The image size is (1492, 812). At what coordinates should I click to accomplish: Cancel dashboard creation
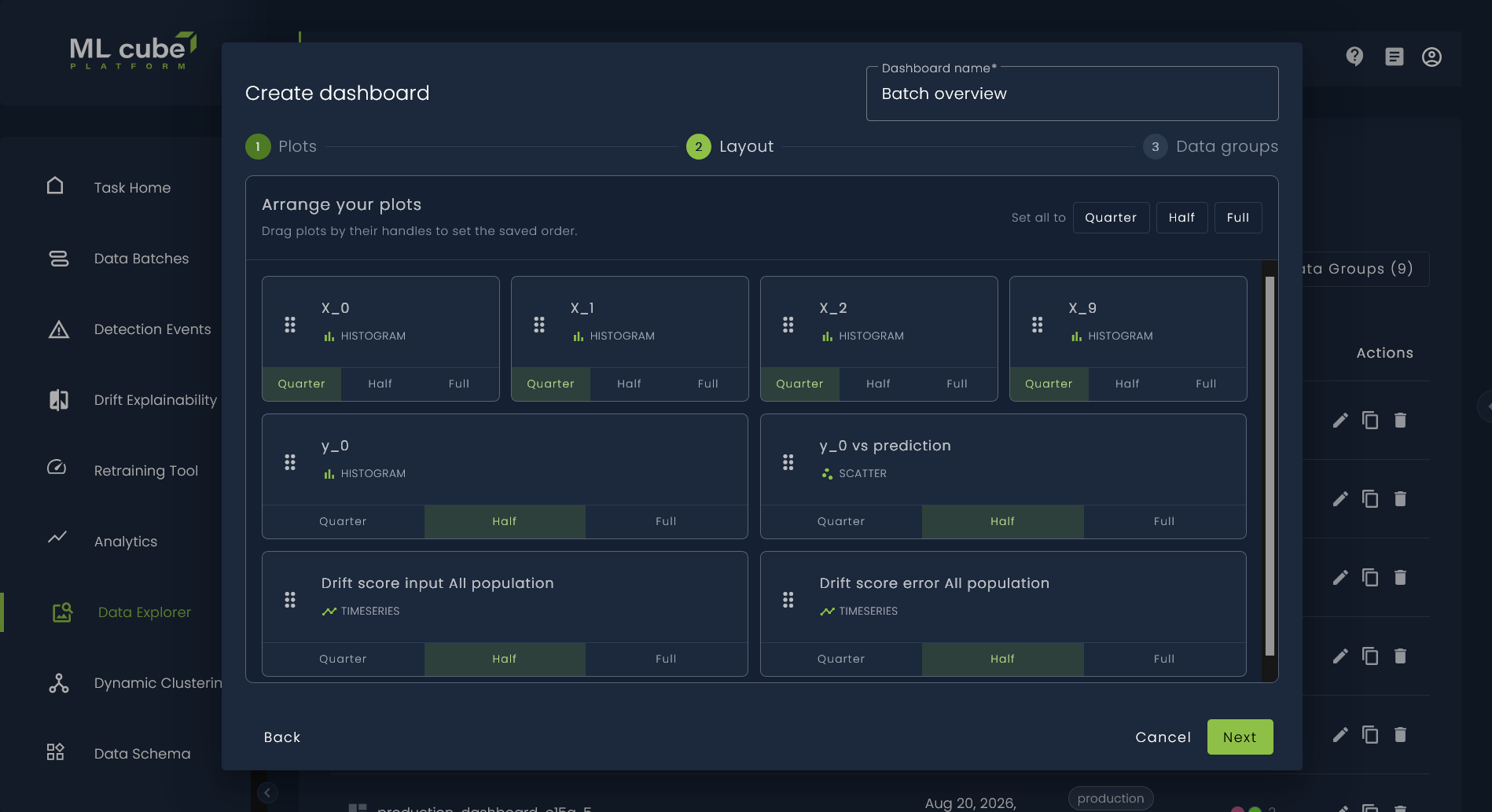tap(1163, 737)
